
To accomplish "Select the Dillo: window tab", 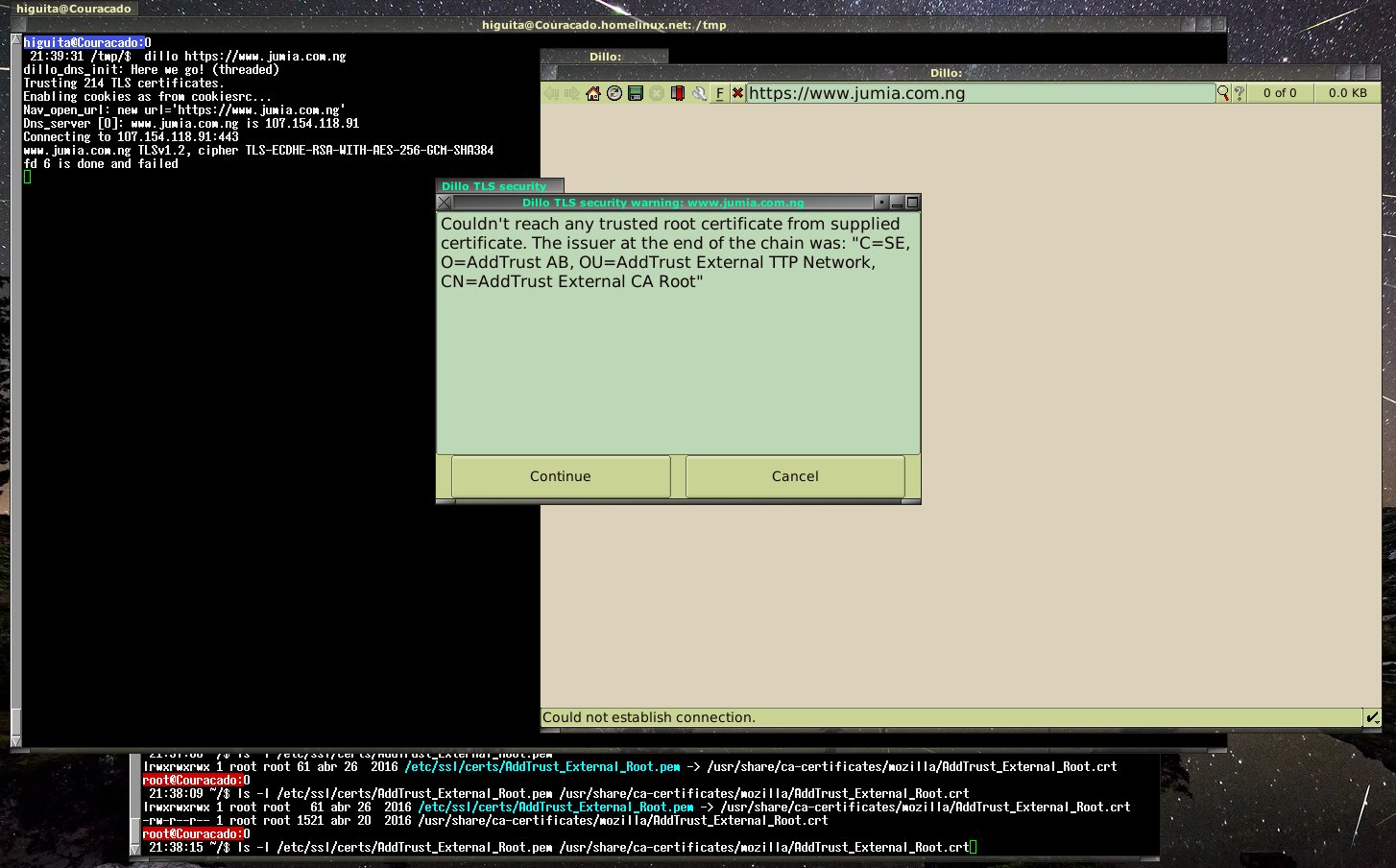I will [605, 57].
